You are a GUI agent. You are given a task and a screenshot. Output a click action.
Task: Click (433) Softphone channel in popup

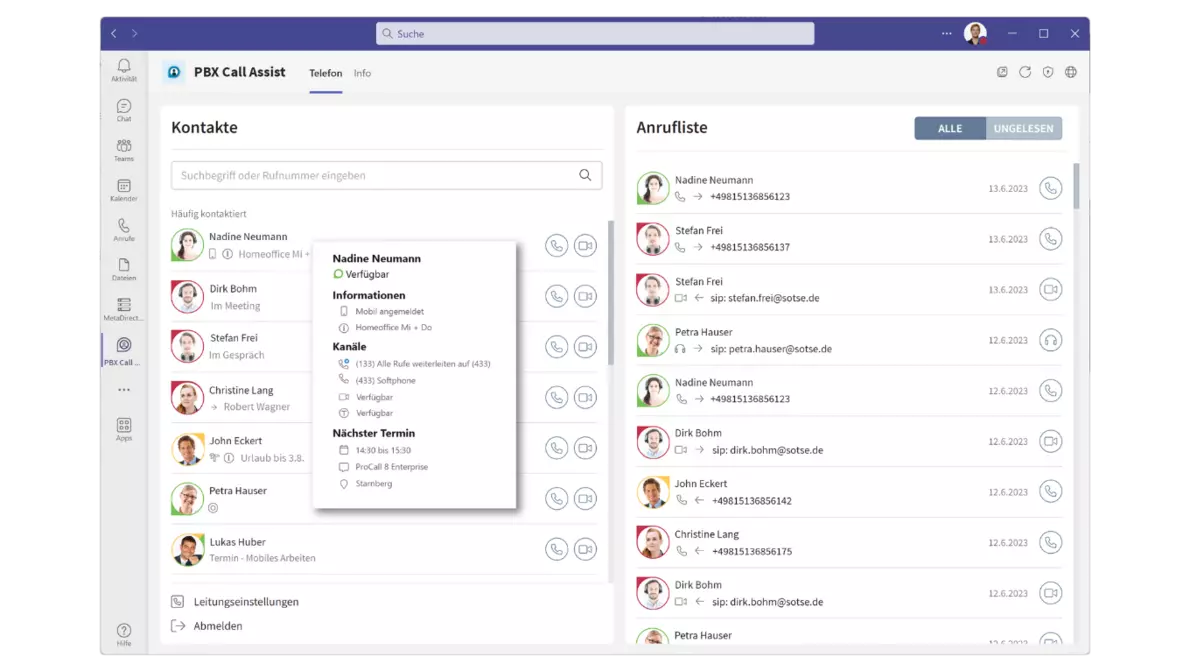point(386,380)
